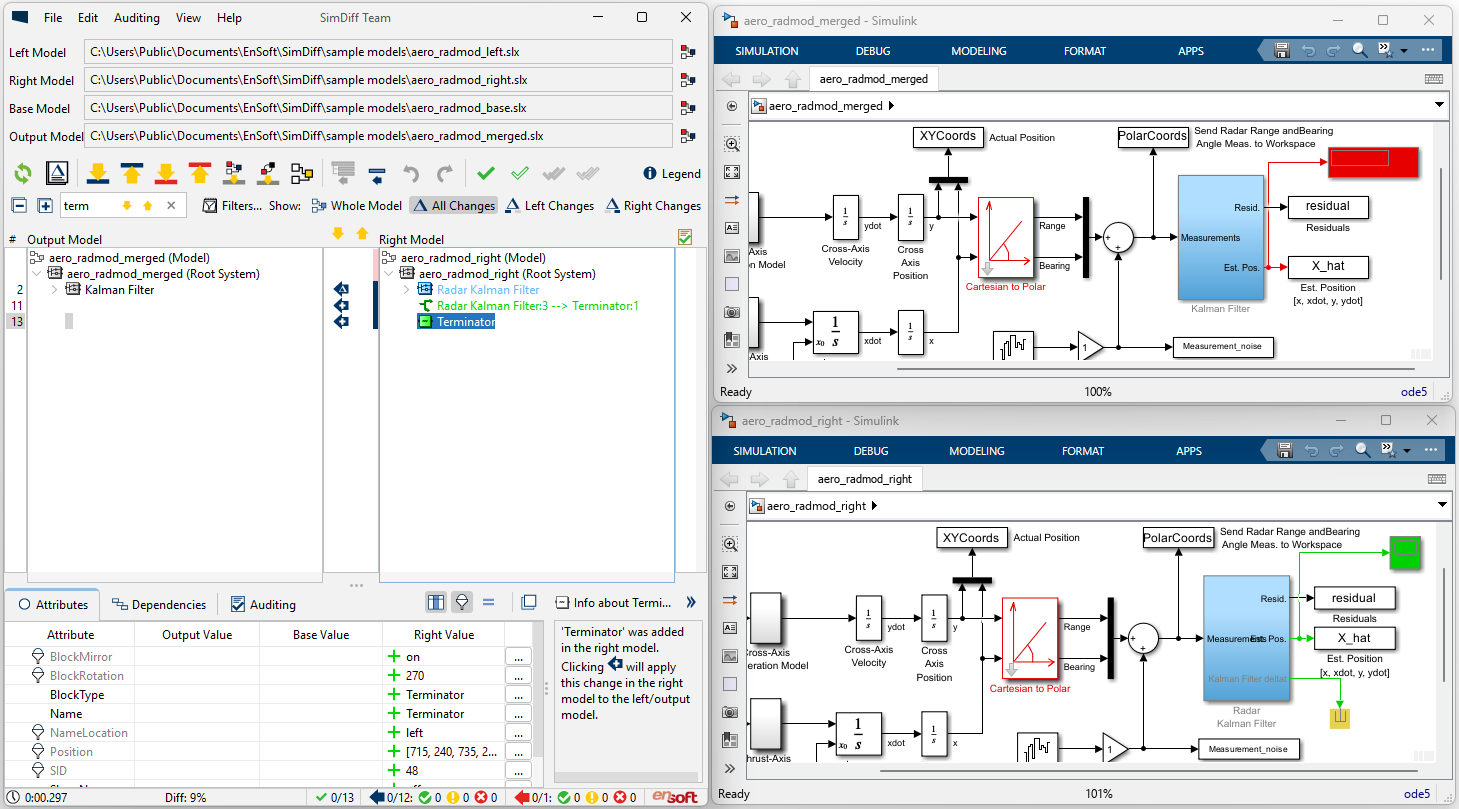Browse for the Left Model file

click(x=688, y=52)
